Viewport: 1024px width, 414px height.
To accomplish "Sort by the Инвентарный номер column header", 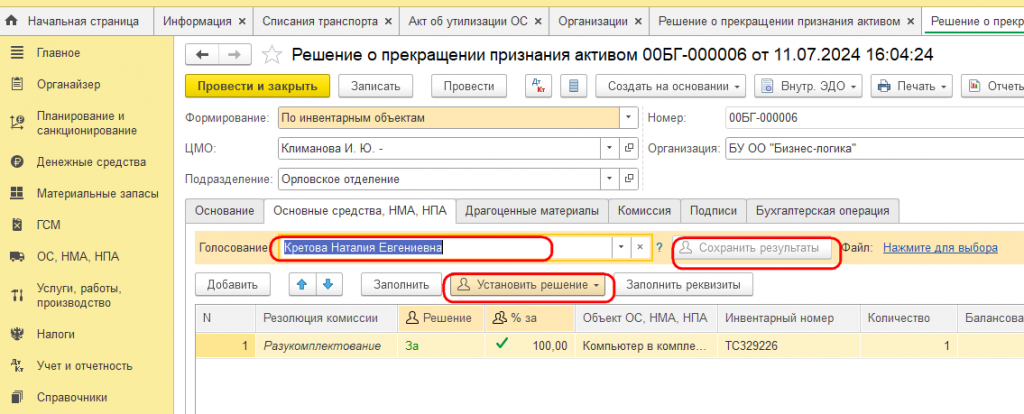I will [789, 318].
